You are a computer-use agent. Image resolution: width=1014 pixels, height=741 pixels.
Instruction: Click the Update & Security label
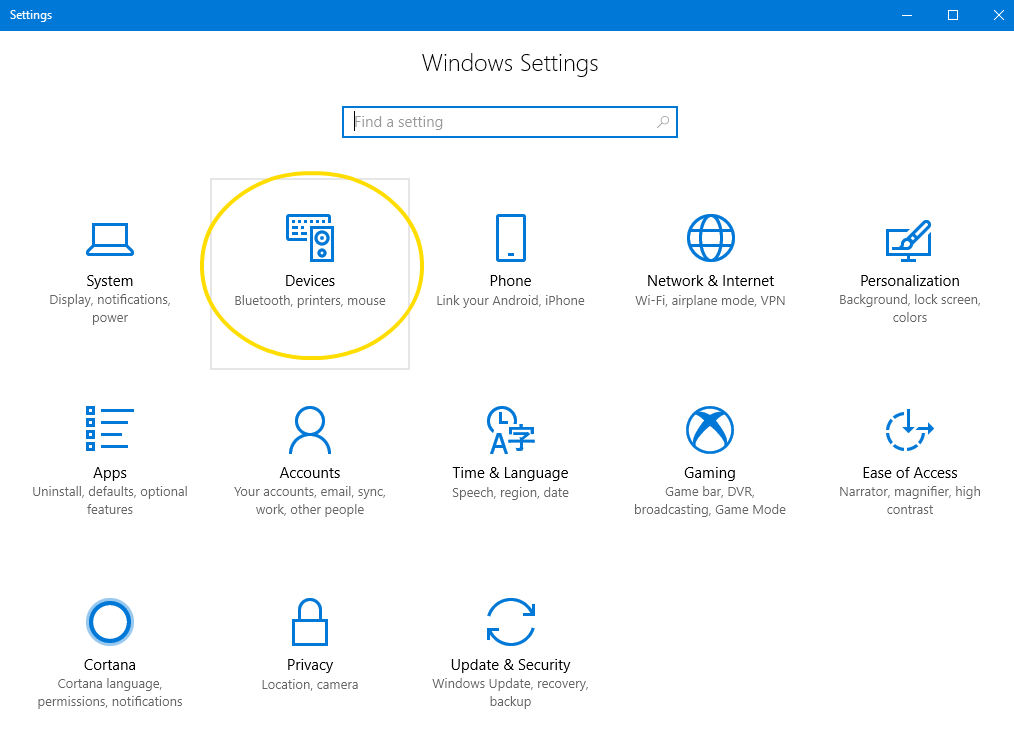click(510, 665)
